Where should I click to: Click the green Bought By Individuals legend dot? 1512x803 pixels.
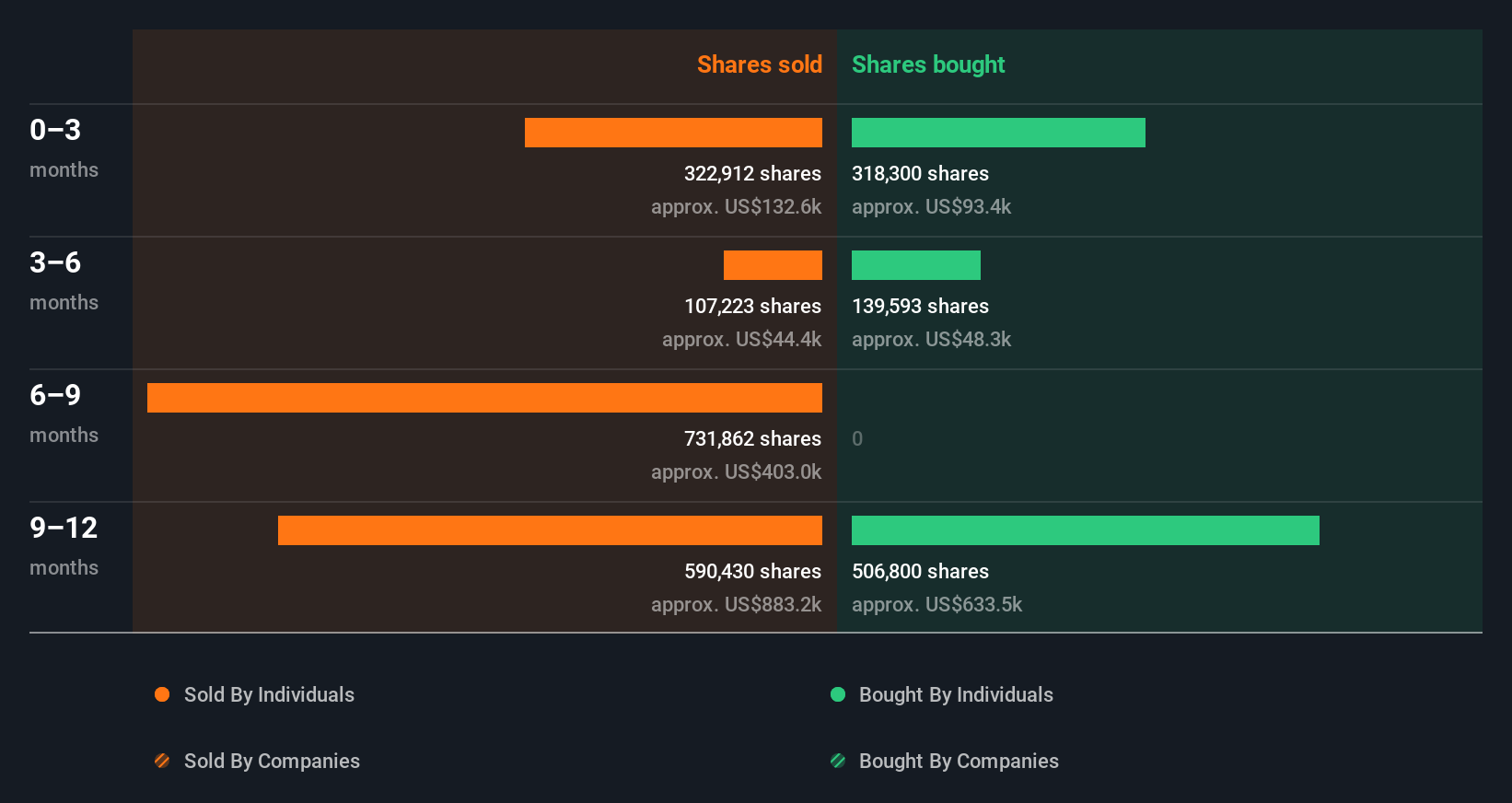pyautogui.click(x=838, y=694)
